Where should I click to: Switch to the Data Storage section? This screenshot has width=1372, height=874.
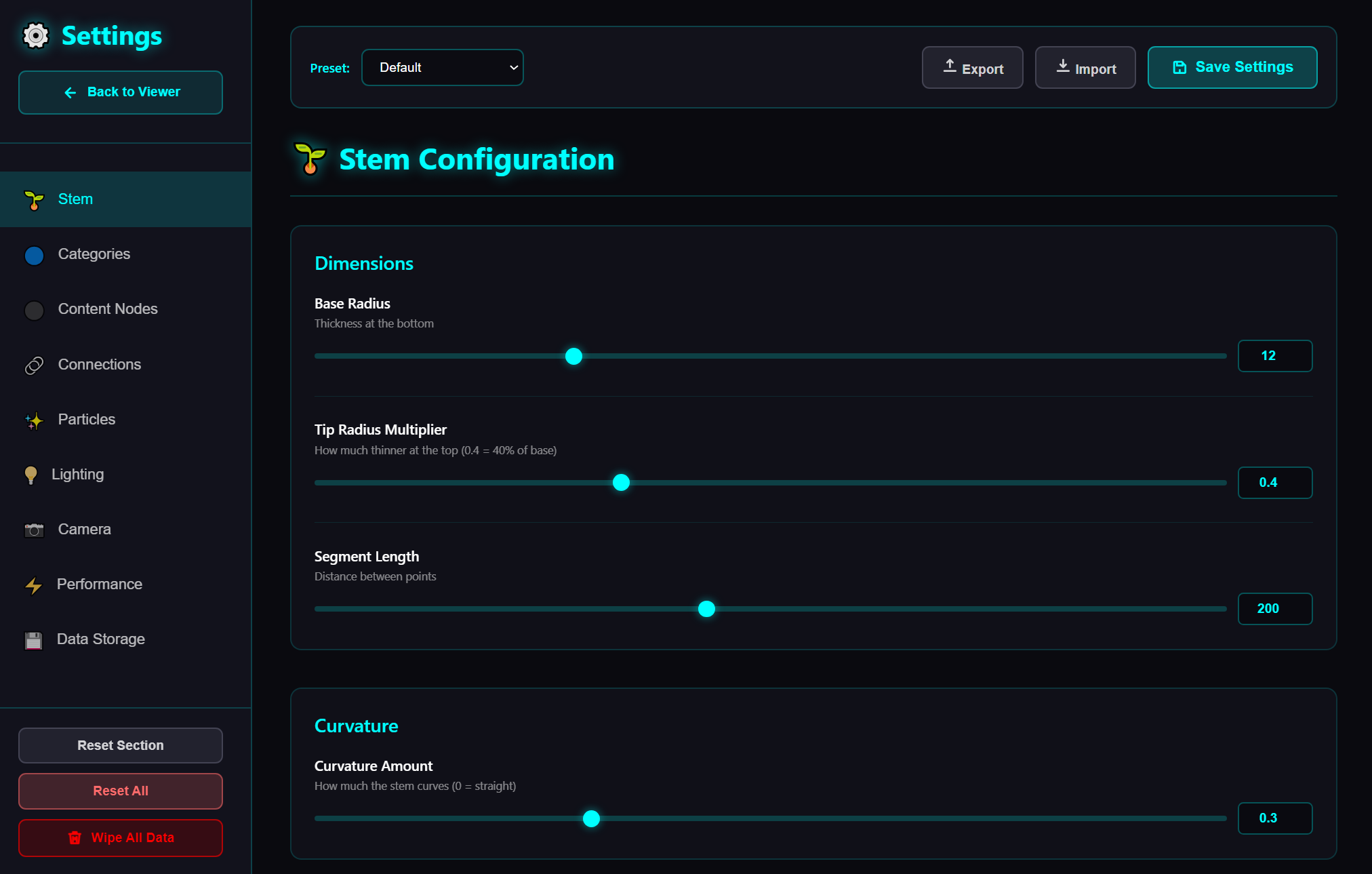point(101,639)
